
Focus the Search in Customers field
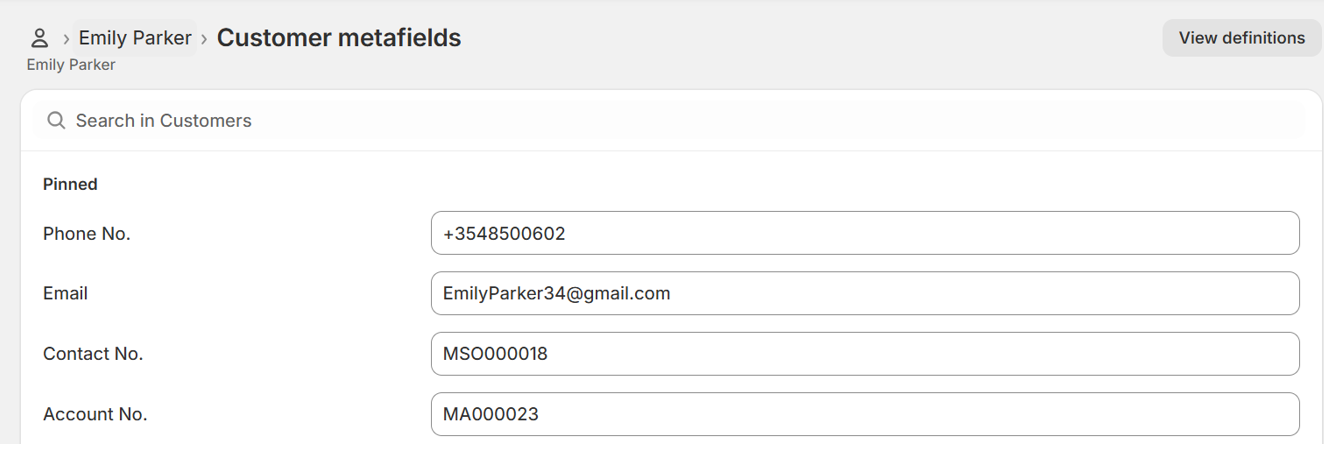(670, 121)
